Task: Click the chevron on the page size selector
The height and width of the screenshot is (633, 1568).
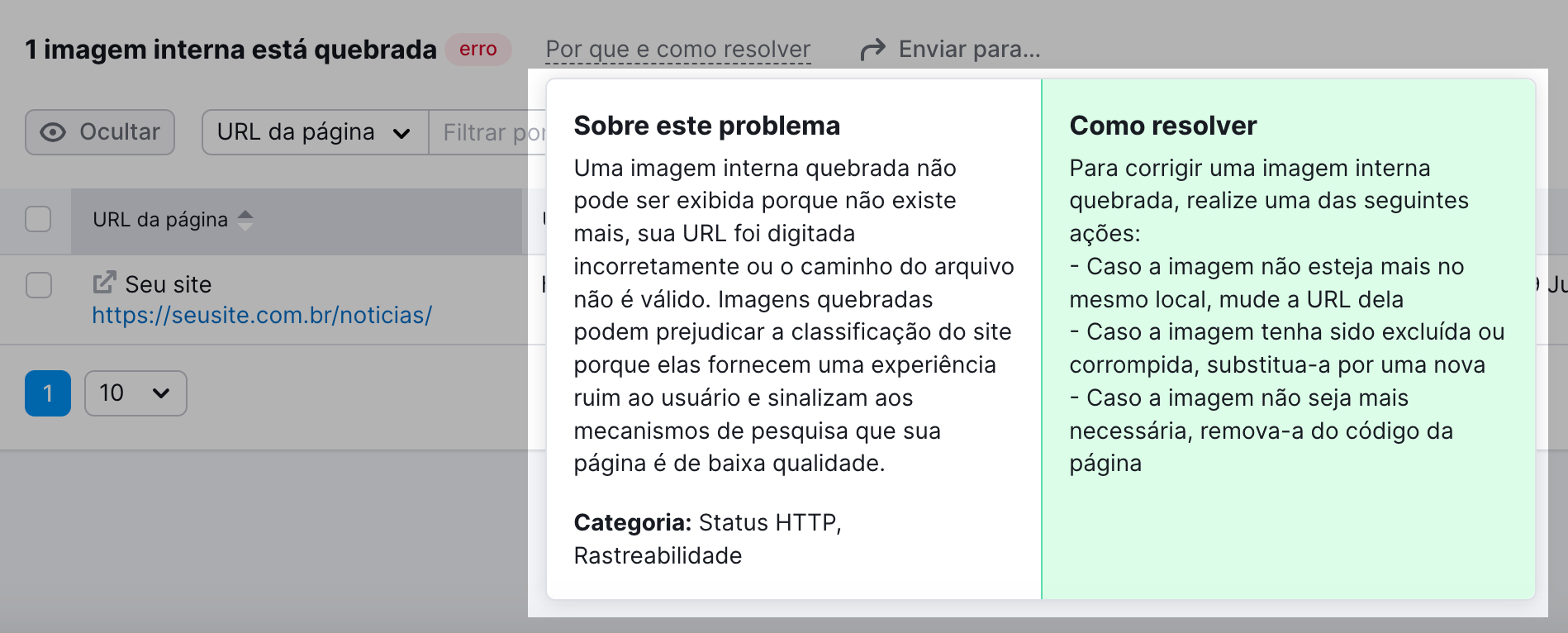Action: 162,393
